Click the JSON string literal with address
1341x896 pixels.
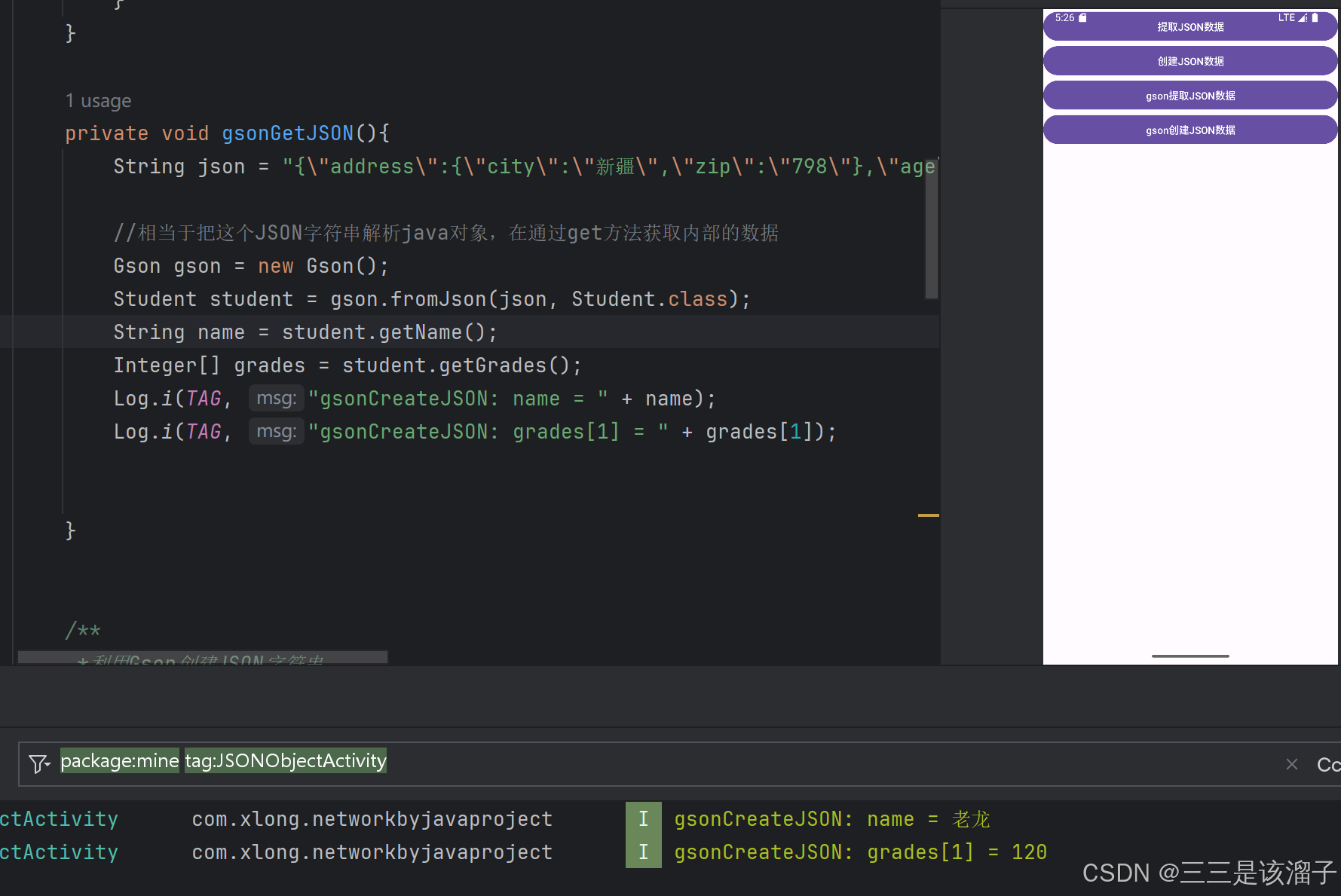tap(609, 167)
